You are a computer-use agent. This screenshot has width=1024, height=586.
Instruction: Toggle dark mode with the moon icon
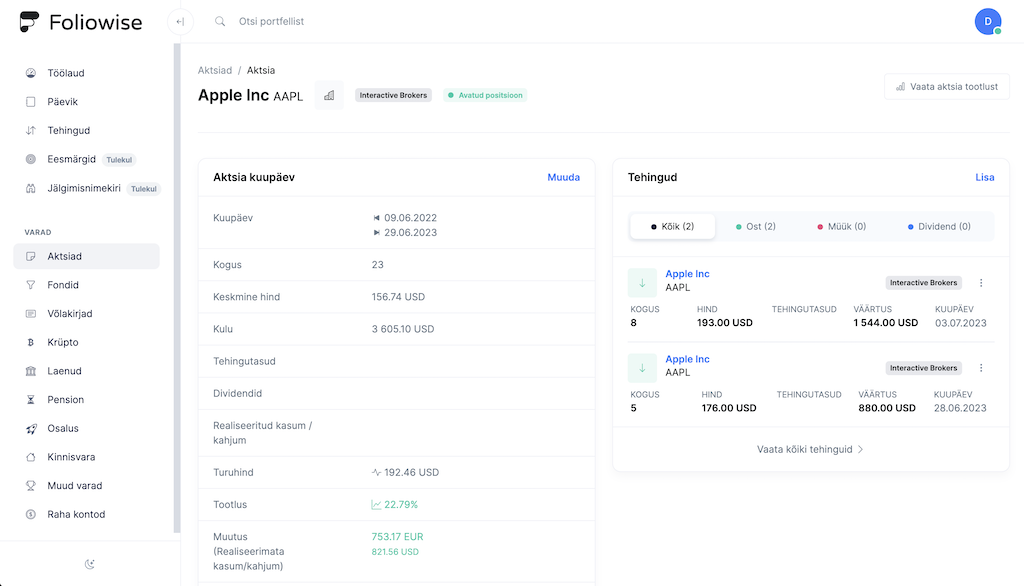(x=90, y=564)
